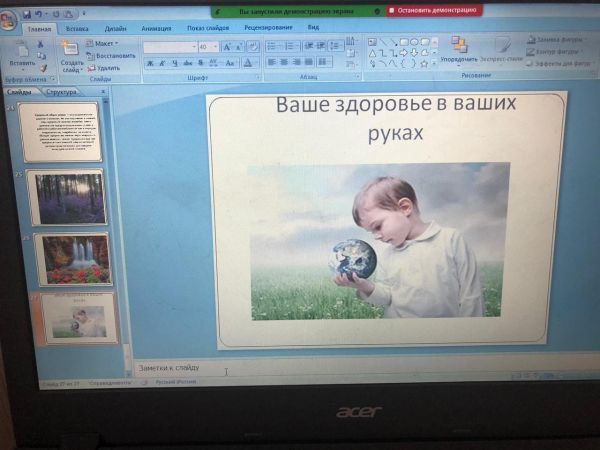Toggle bold text formatting
Viewport: 600px width, 450px height.
point(149,63)
